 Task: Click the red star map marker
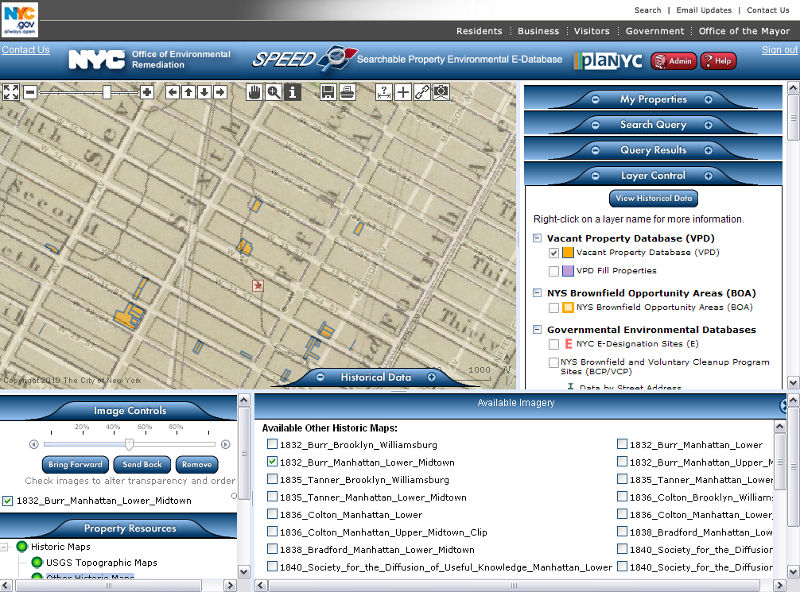point(258,286)
